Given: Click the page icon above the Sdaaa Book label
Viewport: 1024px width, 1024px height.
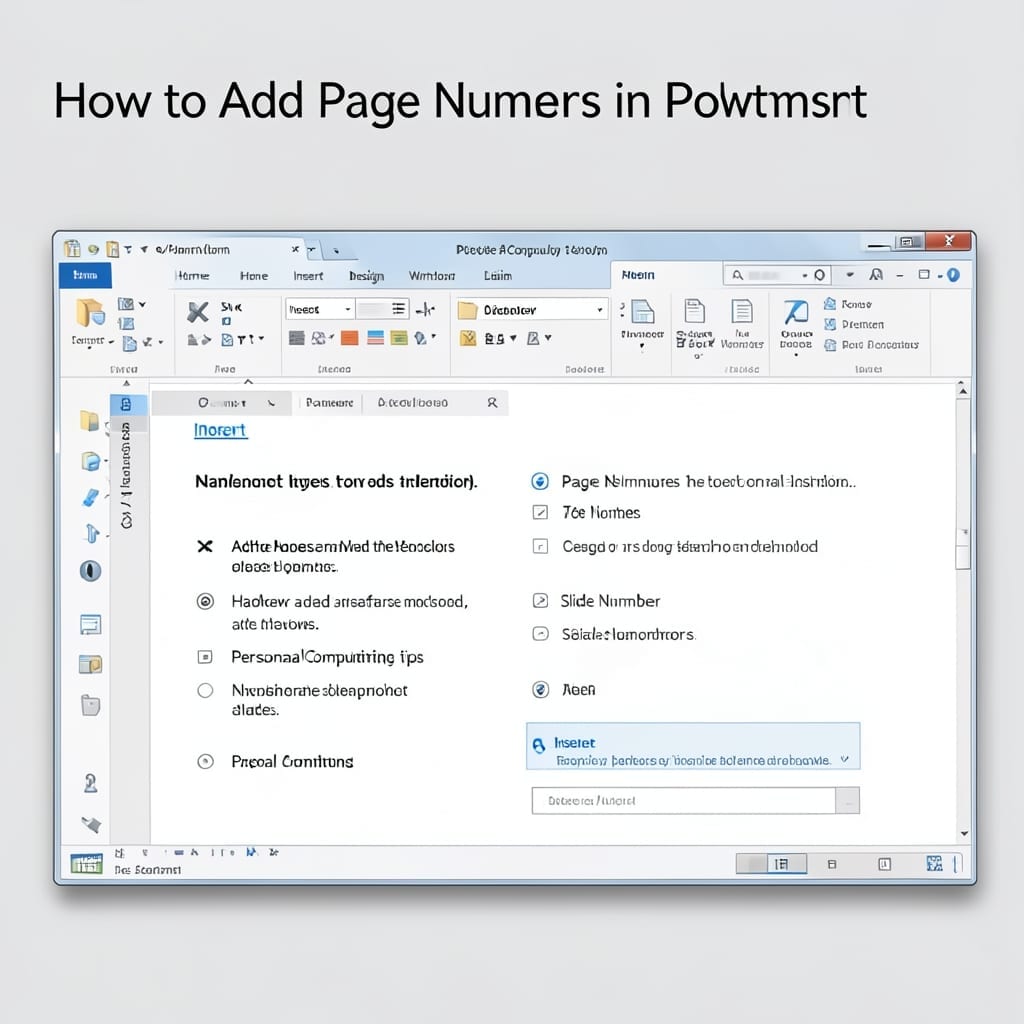Looking at the screenshot, I should 694,312.
